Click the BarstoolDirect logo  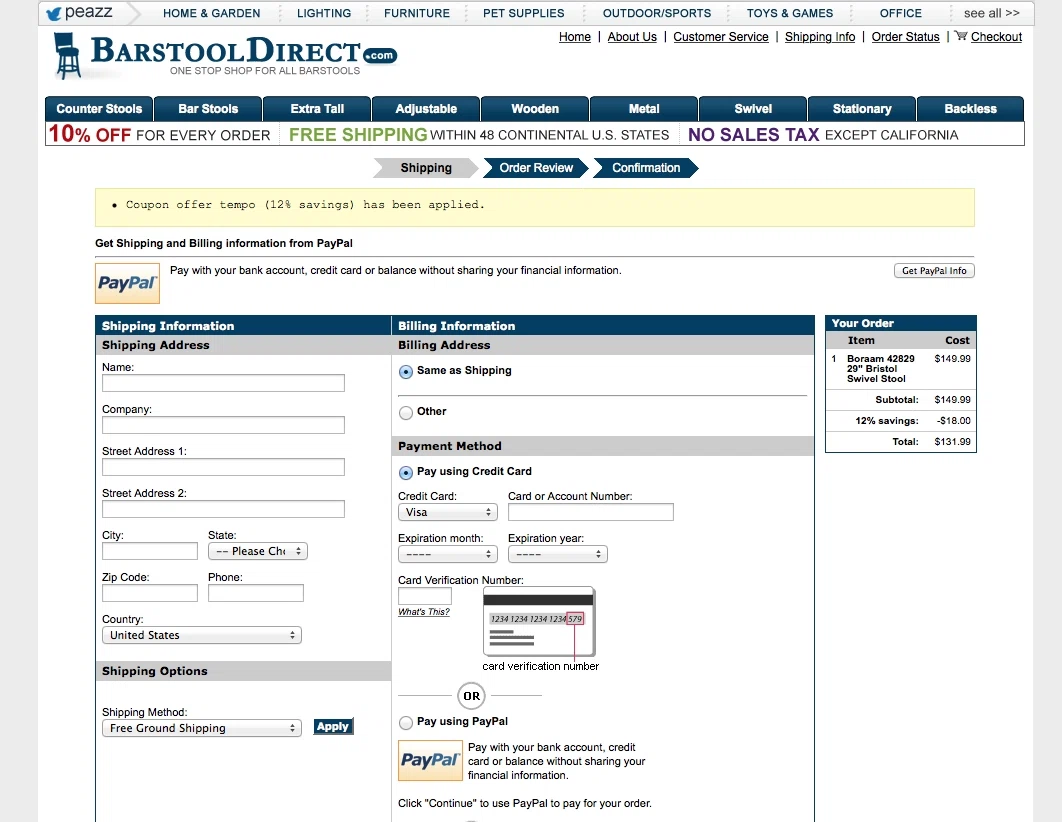click(x=226, y=56)
